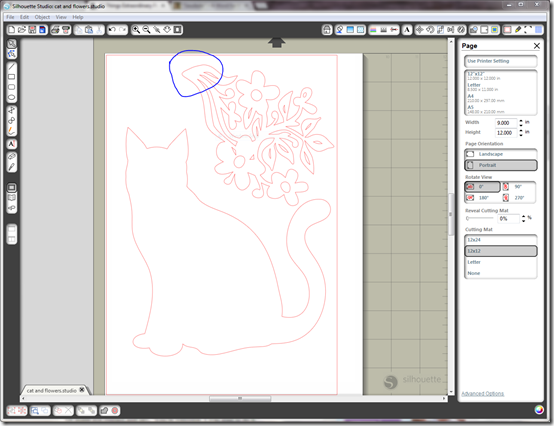554x426 pixels.
Task: Open the File menu
Action: 10,17
